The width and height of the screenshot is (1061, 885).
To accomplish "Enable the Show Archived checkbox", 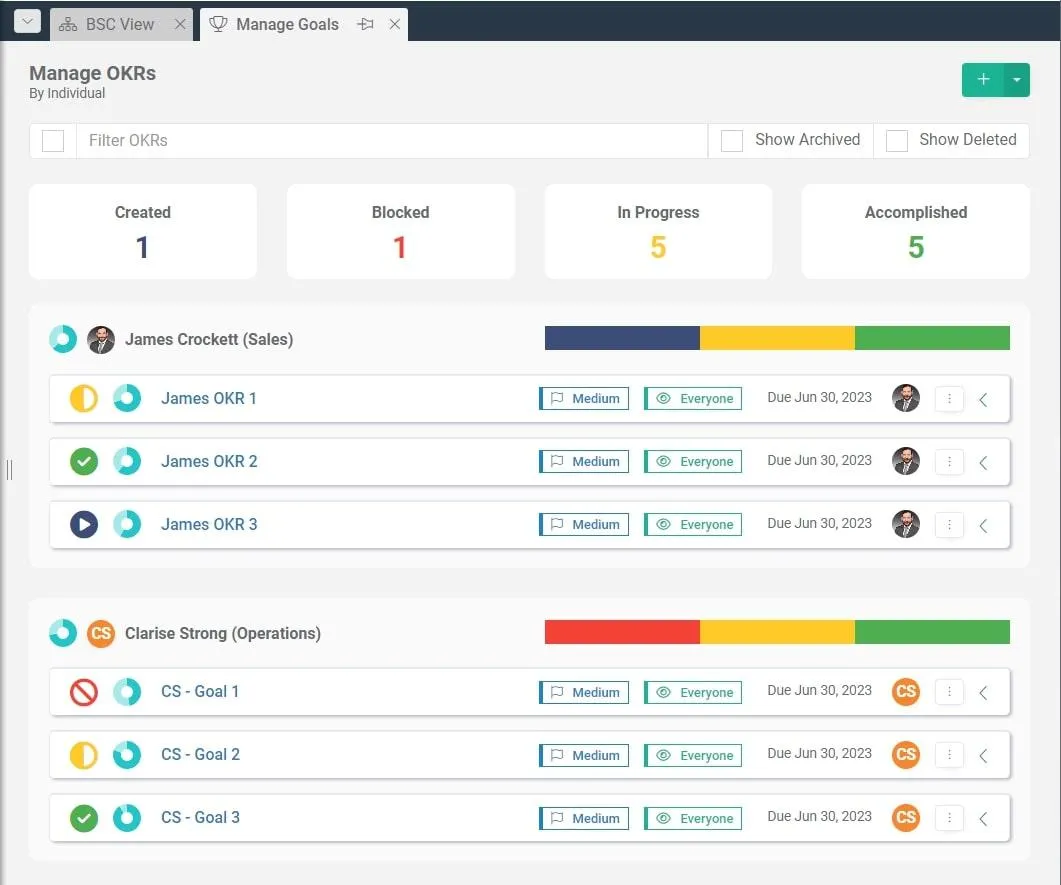I will pyautogui.click(x=731, y=141).
